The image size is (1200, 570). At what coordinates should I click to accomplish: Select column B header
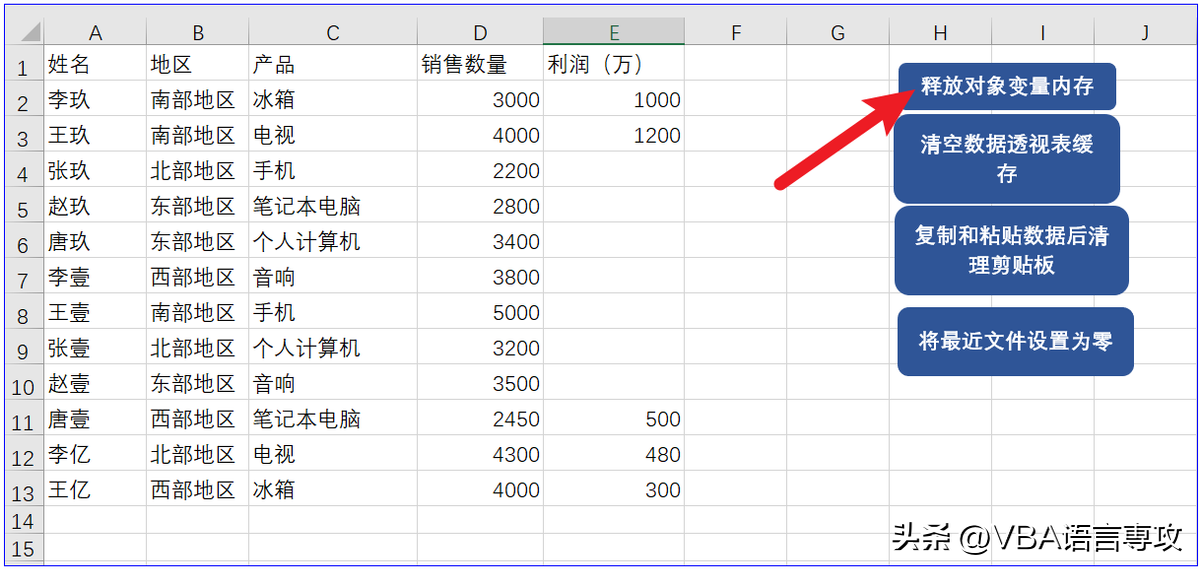[x=197, y=33]
